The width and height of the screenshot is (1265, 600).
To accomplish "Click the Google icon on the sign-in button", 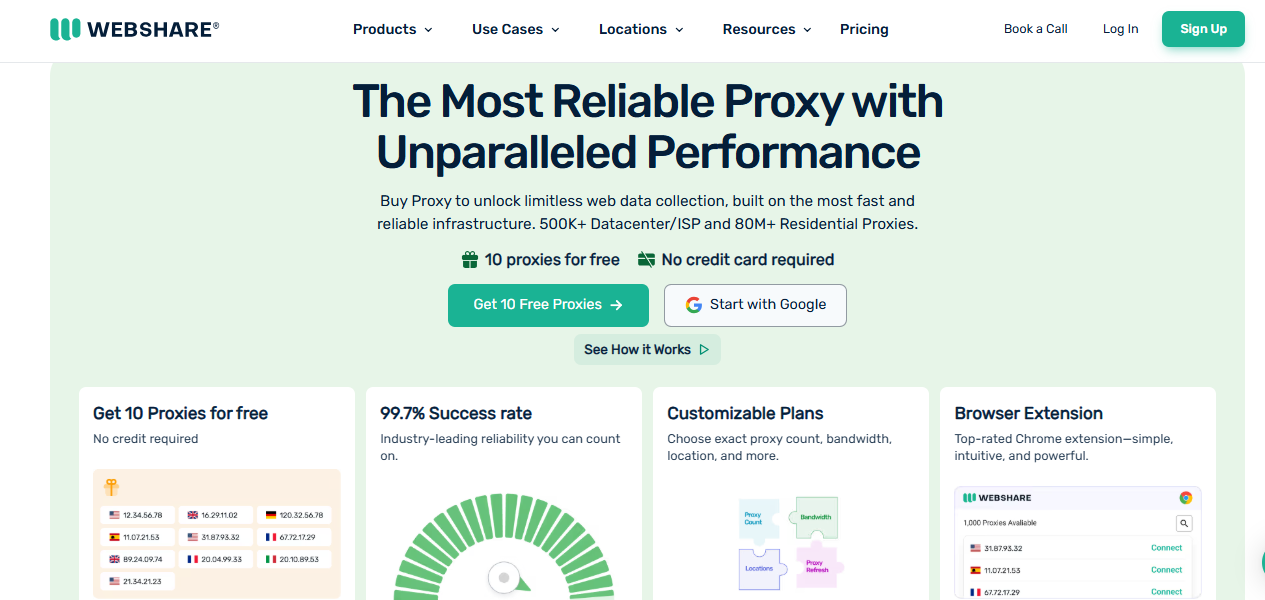I will (694, 305).
